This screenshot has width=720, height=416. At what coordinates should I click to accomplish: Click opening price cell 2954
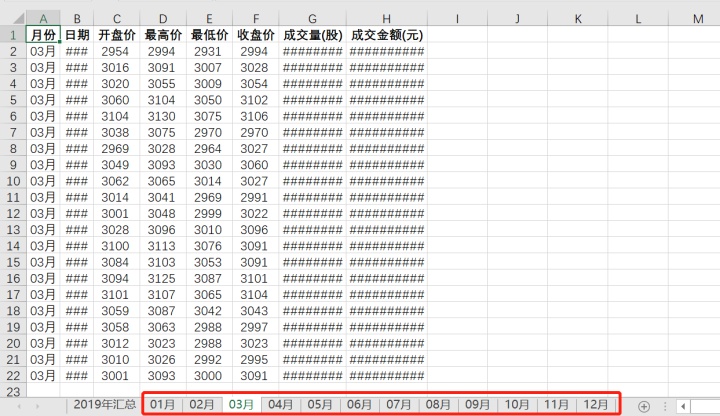pyautogui.click(x=117, y=51)
